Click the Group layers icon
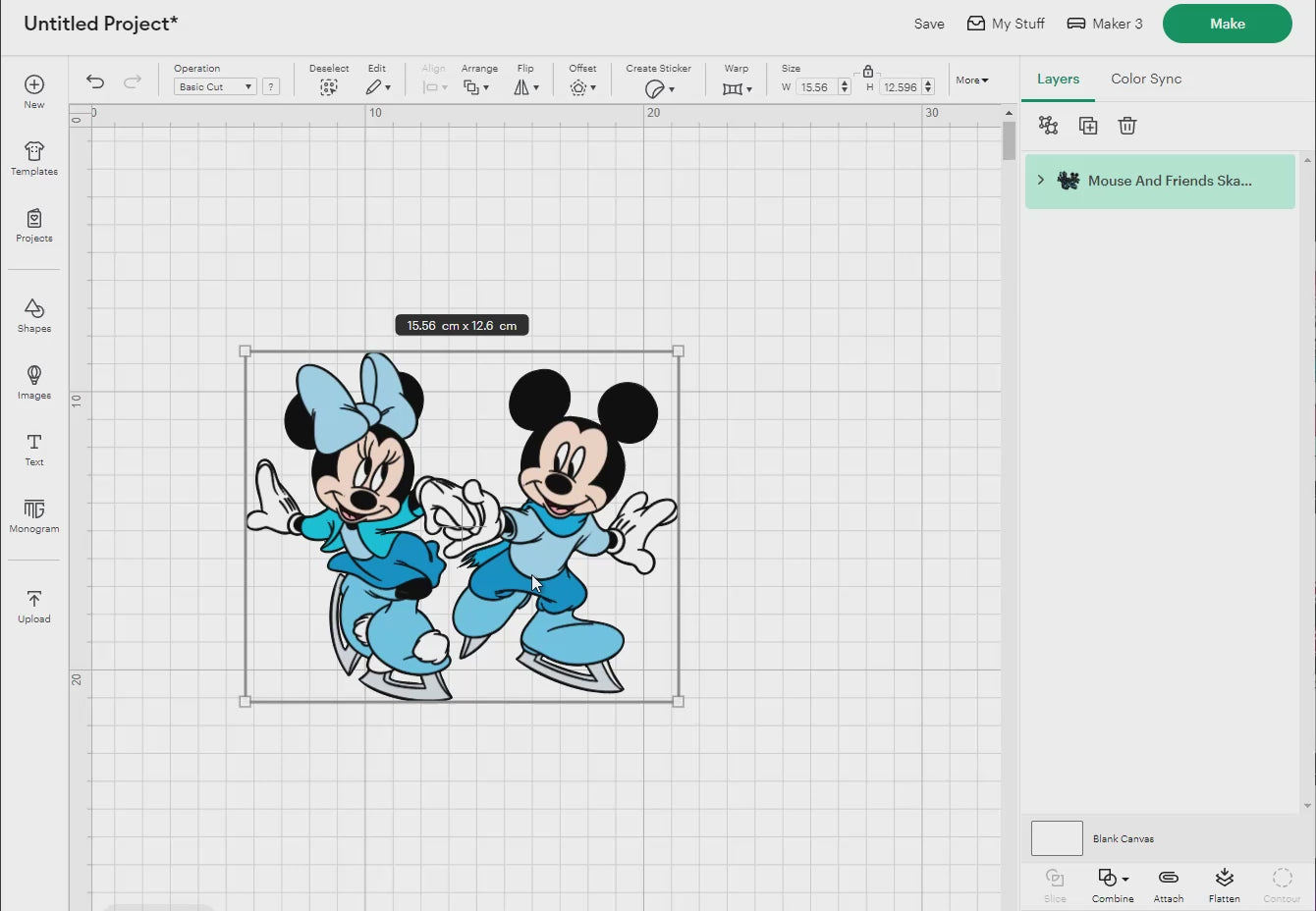Image resolution: width=1316 pixels, height=911 pixels. (1049, 125)
